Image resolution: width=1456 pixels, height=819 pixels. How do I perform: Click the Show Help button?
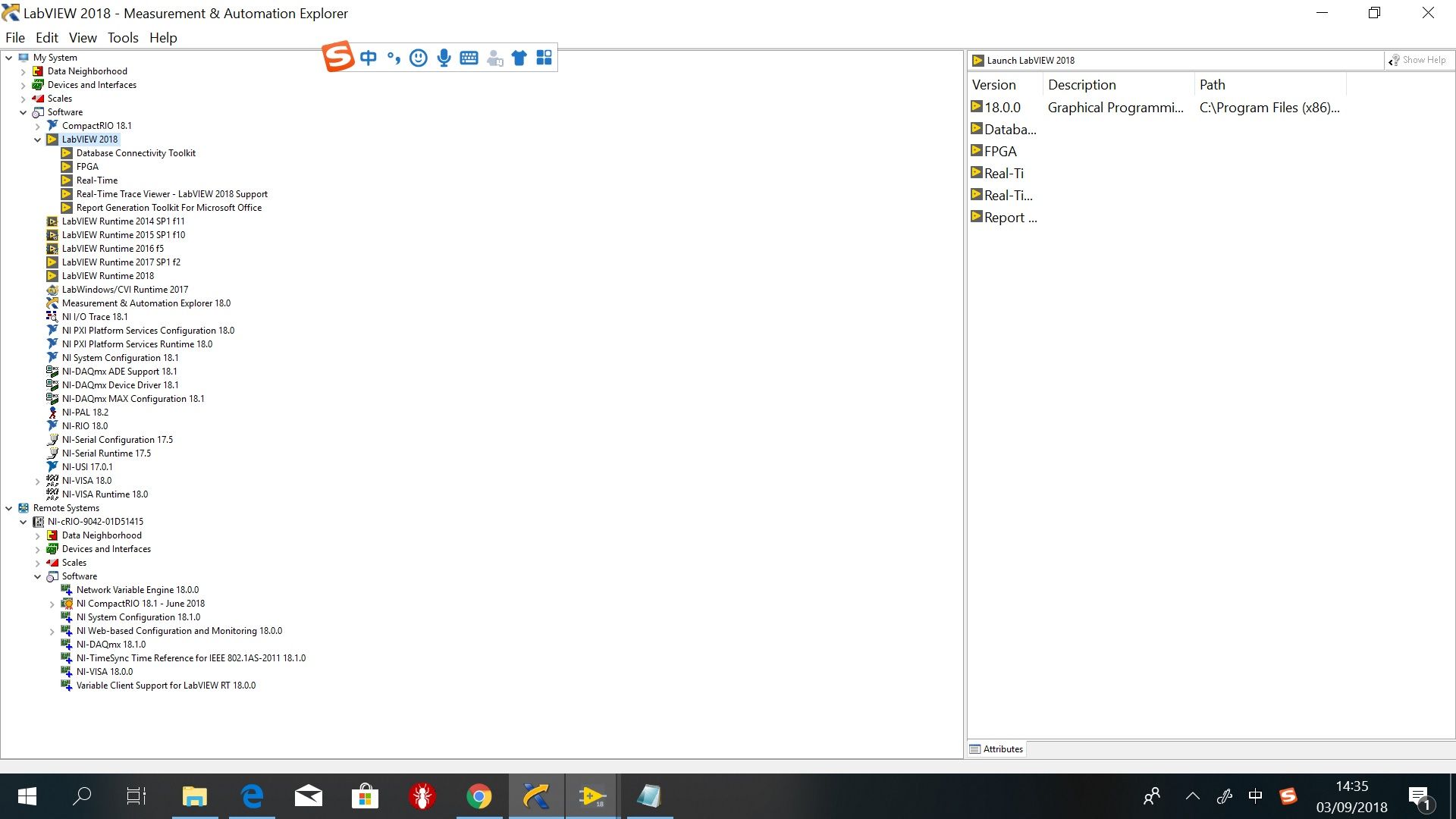(1417, 60)
